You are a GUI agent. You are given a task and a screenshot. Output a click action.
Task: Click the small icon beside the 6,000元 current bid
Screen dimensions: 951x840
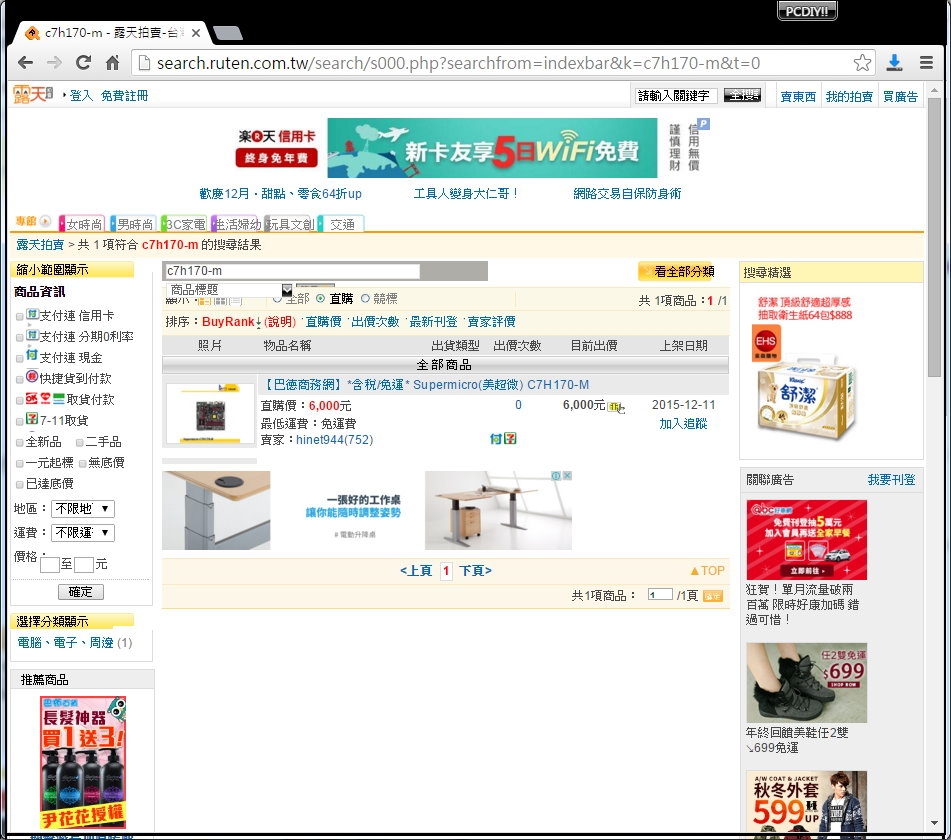tap(614, 406)
